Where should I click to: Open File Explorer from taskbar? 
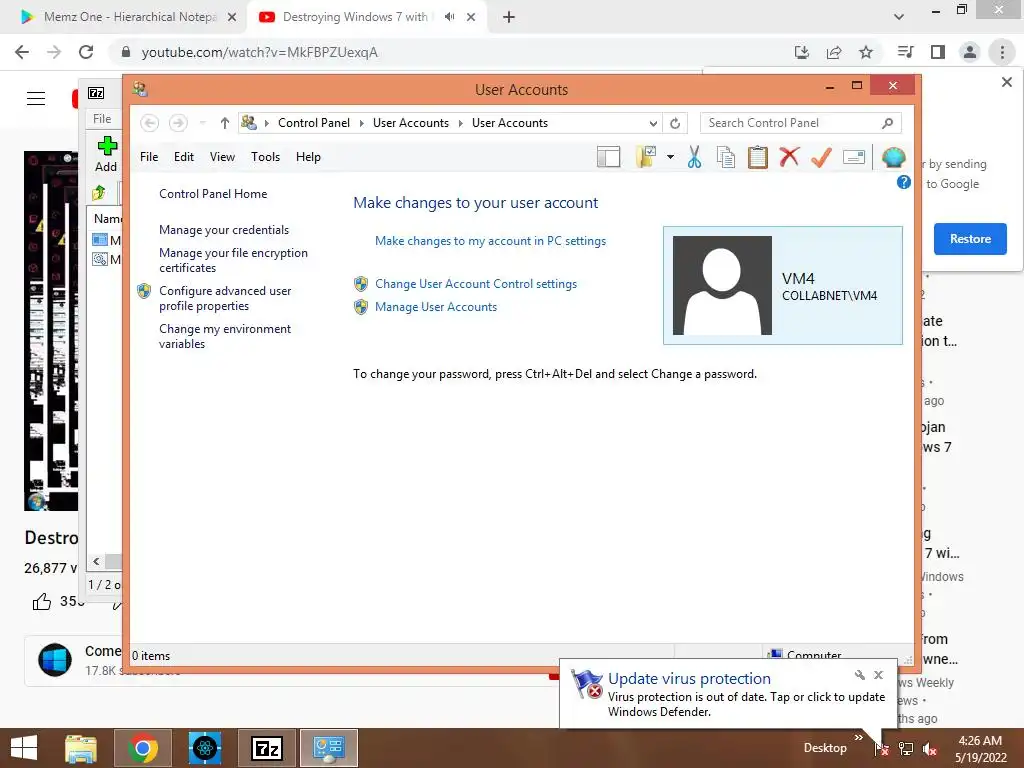tap(80, 748)
